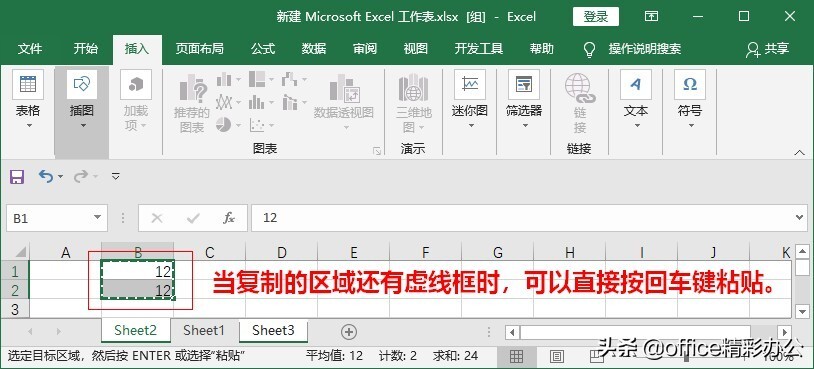Image resolution: width=814 pixels, height=369 pixels.
Task: Click the next sheet navigation arrow
Action: pyautogui.click(x=59, y=331)
